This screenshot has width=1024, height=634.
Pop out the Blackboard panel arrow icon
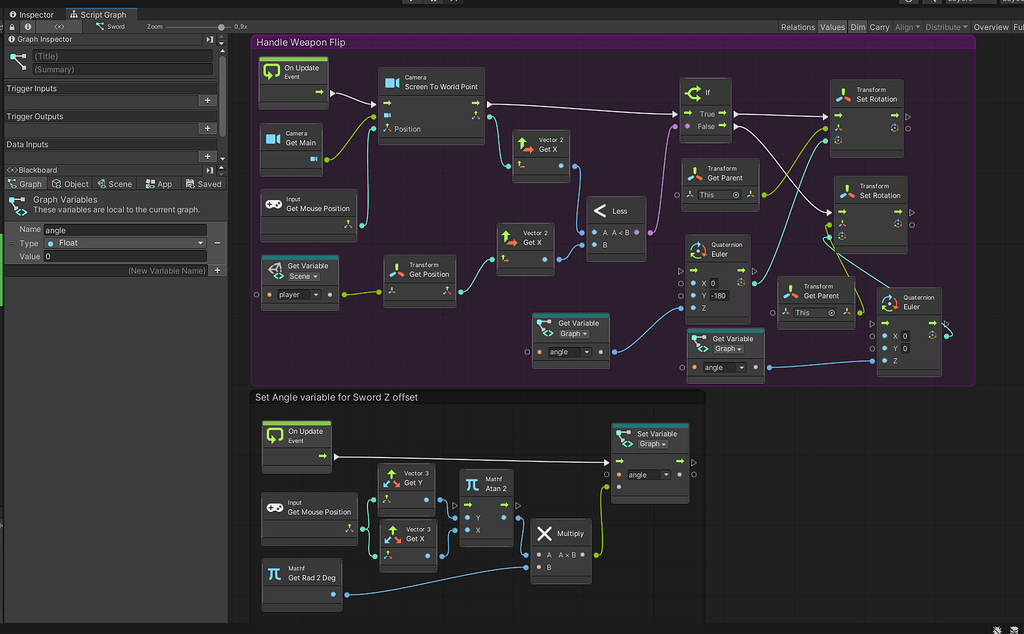(208, 170)
